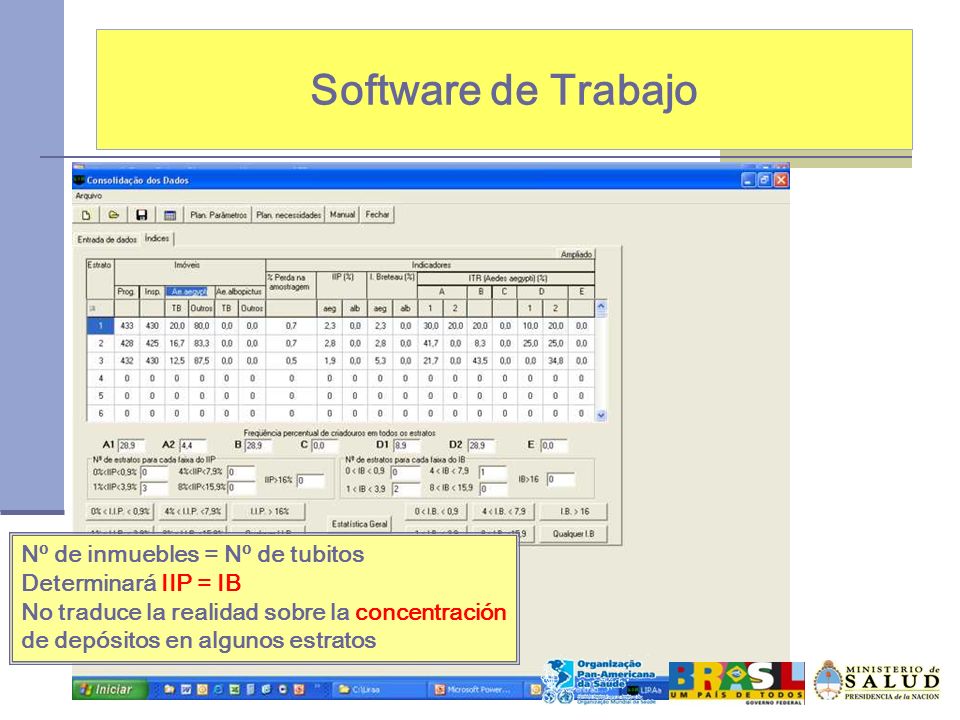Click the Save floppy disk icon
Viewport: 960px width, 720px height.
pyautogui.click(x=141, y=215)
